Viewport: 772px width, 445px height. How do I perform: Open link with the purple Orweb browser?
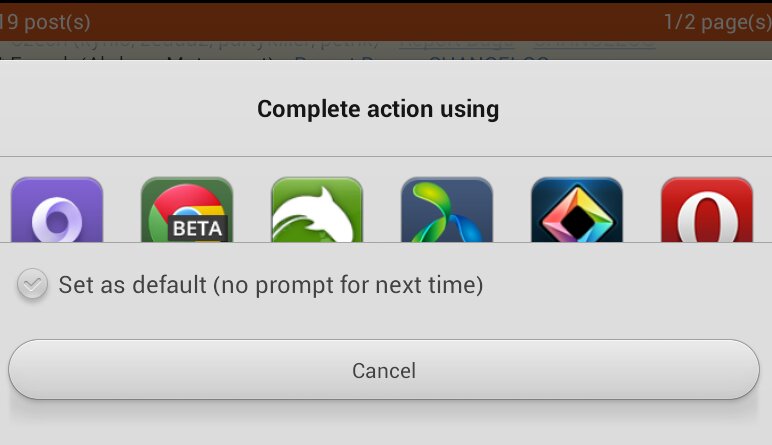(x=57, y=210)
